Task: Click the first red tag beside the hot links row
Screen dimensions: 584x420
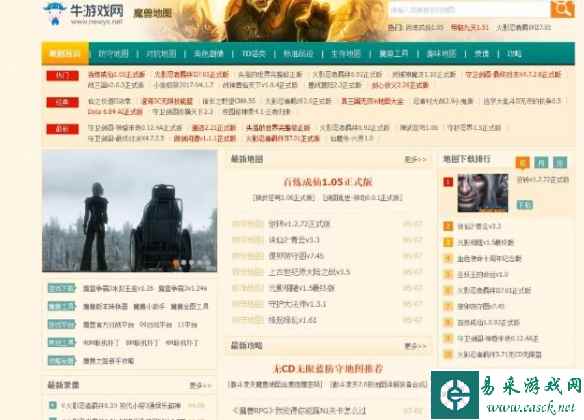Action: click(x=62, y=76)
